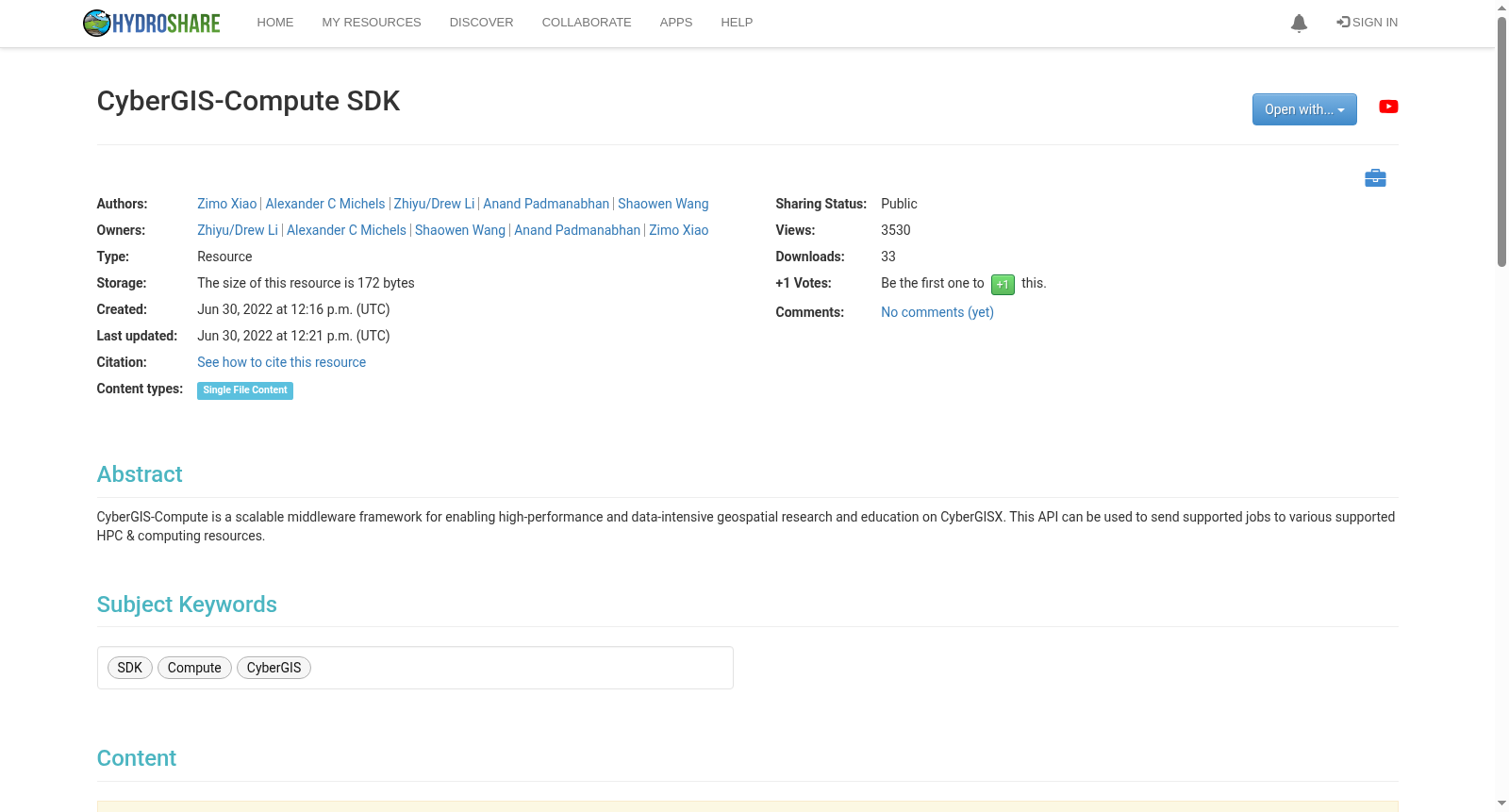Click the Sign In link
Image resolution: width=1509 pixels, height=812 pixels.
(x=1368, y=23)
